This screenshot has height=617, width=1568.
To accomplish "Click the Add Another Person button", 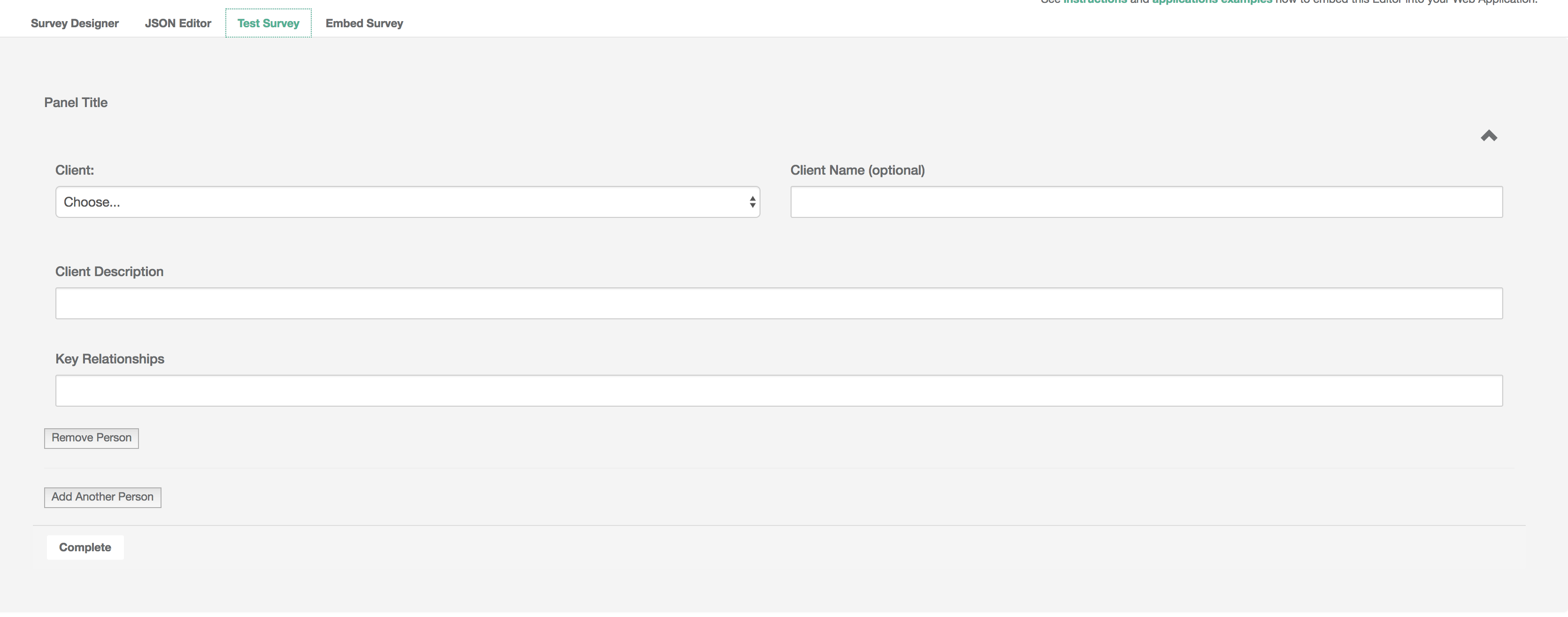I will click(102, 497).
